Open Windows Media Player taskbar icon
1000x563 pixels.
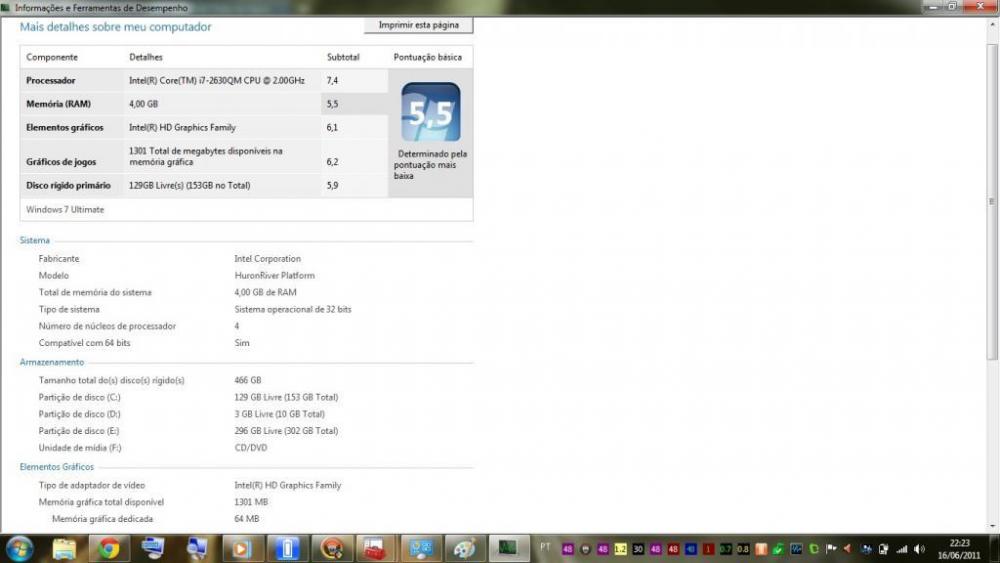241,548
